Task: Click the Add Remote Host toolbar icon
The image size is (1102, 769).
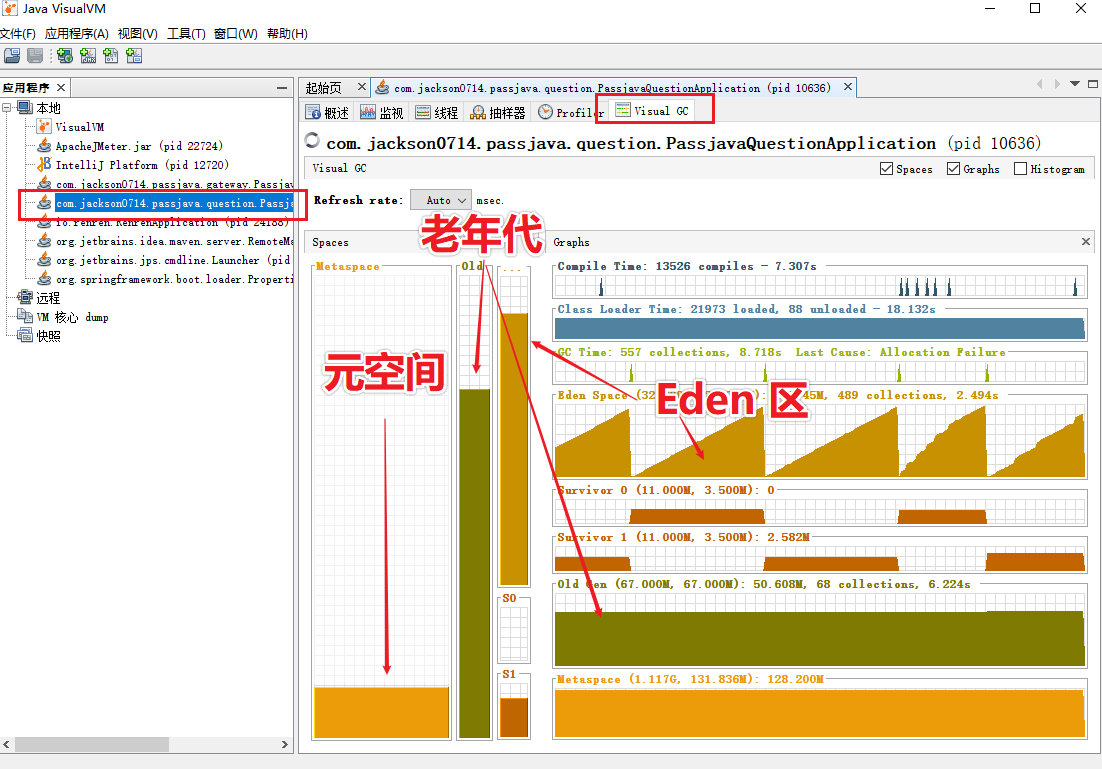Action: (65, 57)
